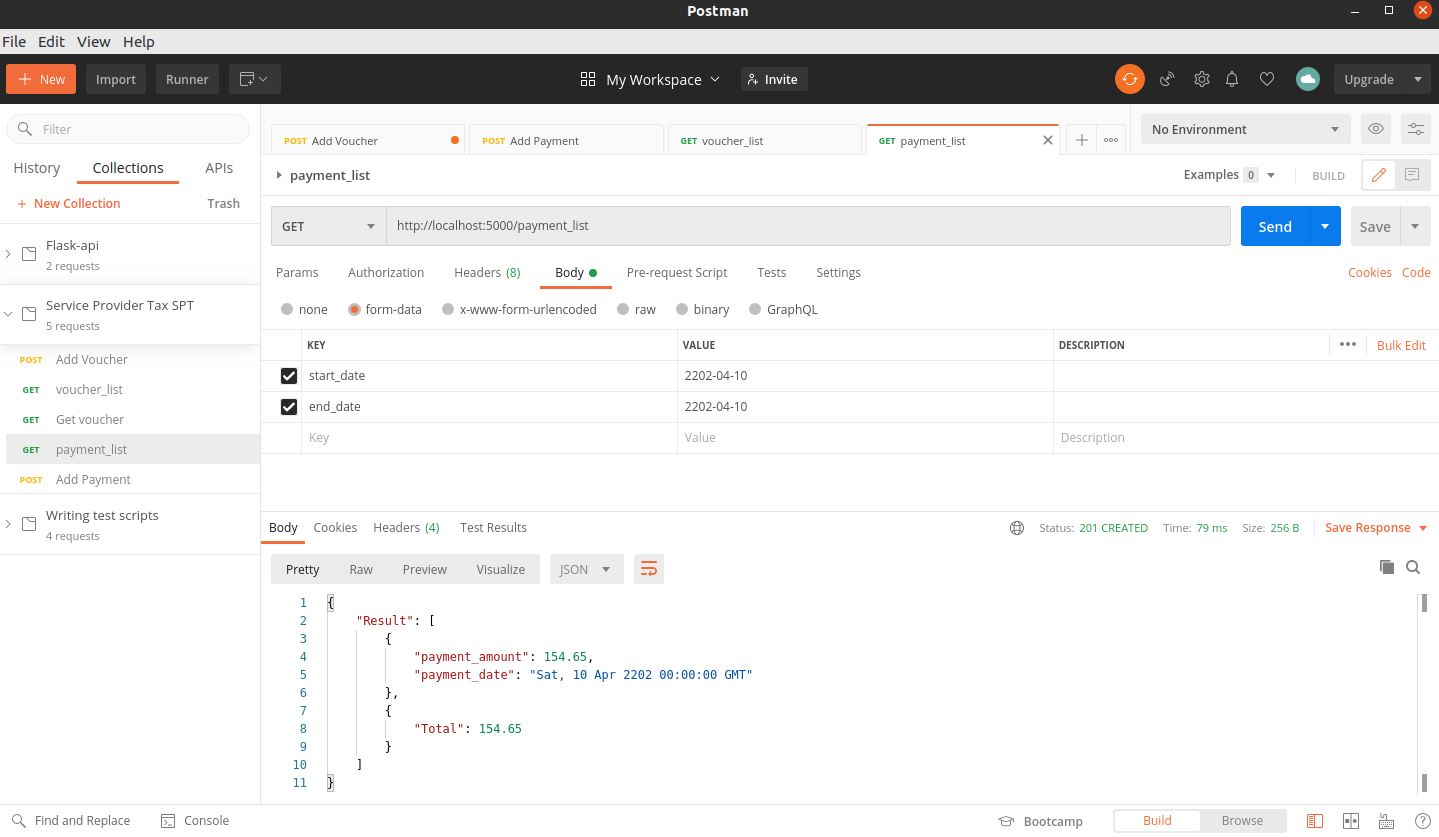The width and height of the screenshot is (1439, 837).
Task: Expand the Flask-api collection
Action: click(8, 254)
